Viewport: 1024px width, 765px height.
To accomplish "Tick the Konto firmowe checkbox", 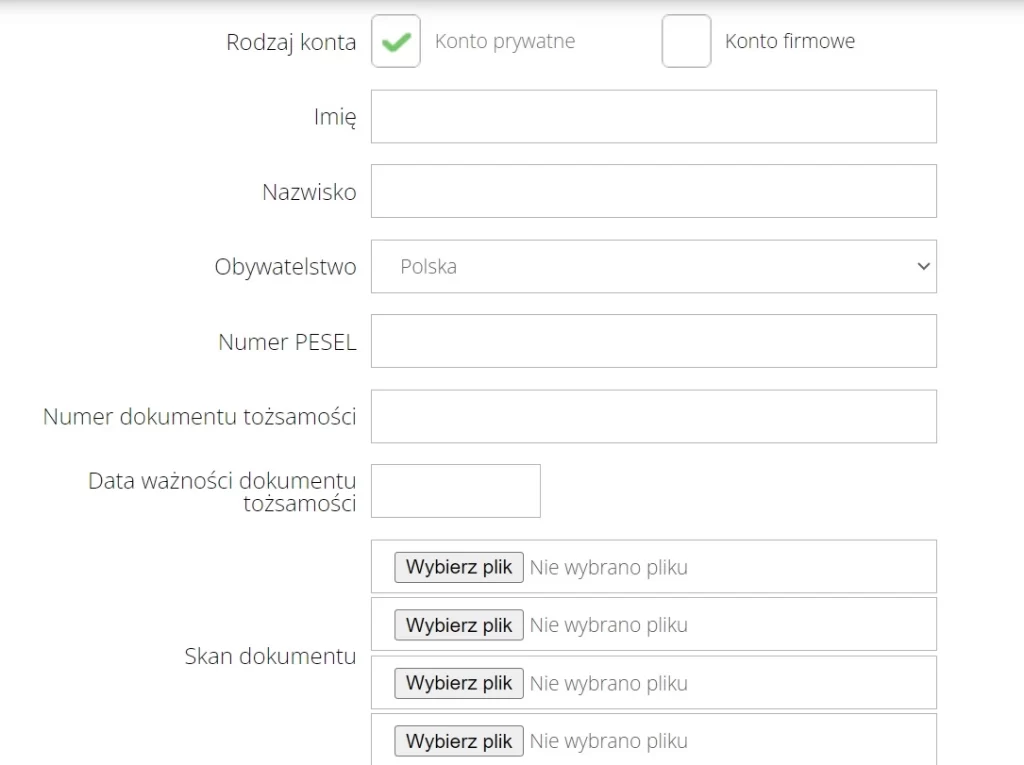I will (x=686, y=42).
